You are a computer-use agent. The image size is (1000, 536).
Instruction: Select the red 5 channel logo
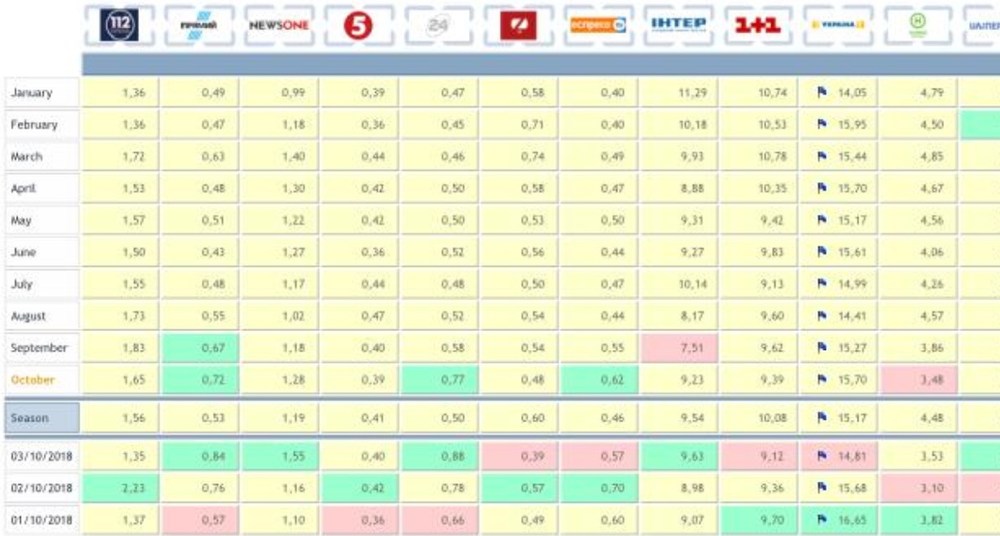[x=358, y=25]
